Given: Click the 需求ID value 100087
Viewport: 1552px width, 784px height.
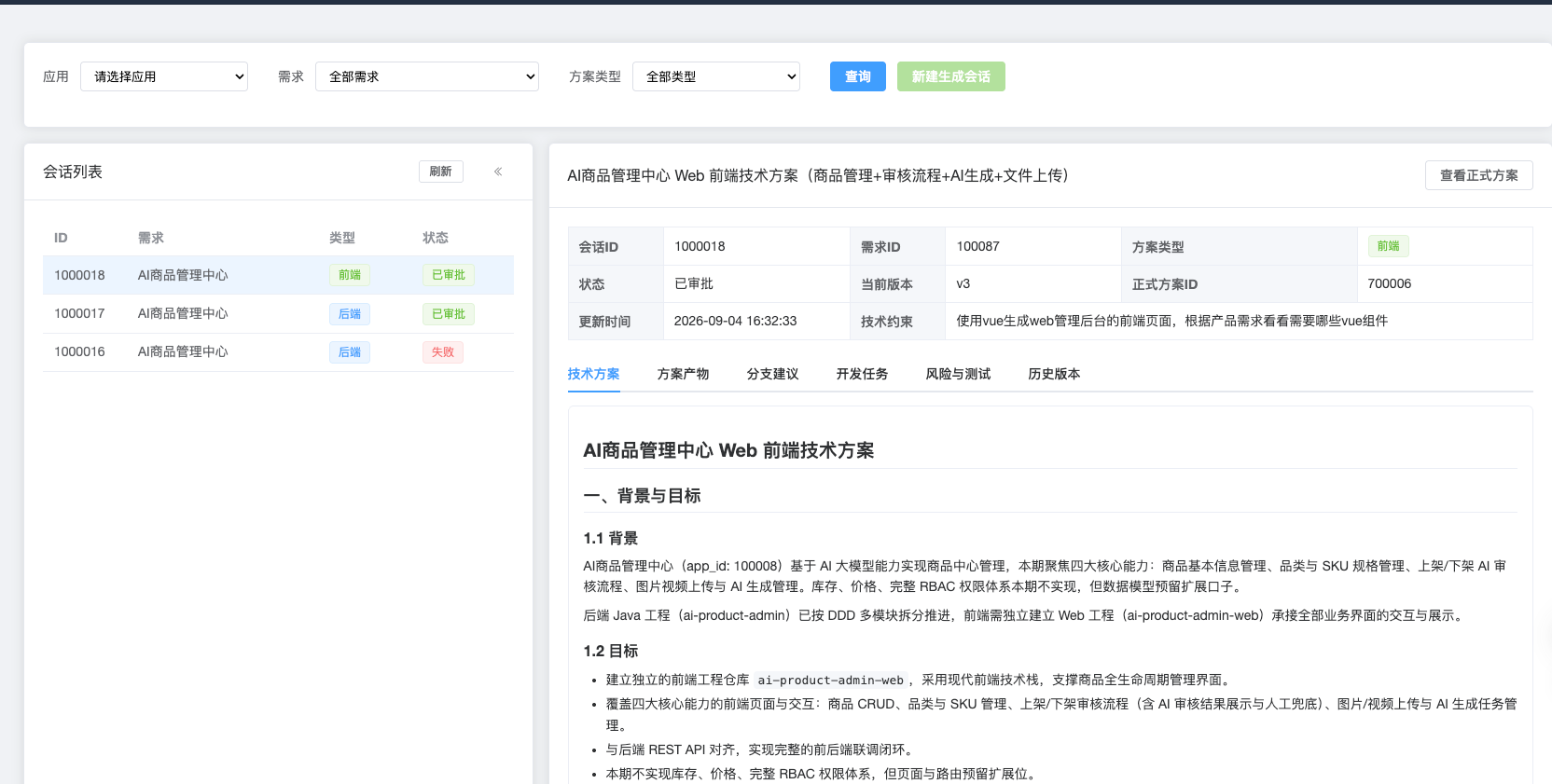Looking at the screenshot, I should [978, 246].
